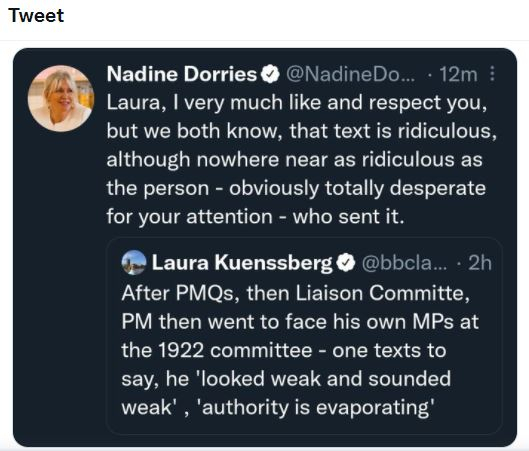The width and height of the screenshot is (529, 451).
Task: Click Laura Kuenssberg's verified checkmark badge
Action: point(346,263)
